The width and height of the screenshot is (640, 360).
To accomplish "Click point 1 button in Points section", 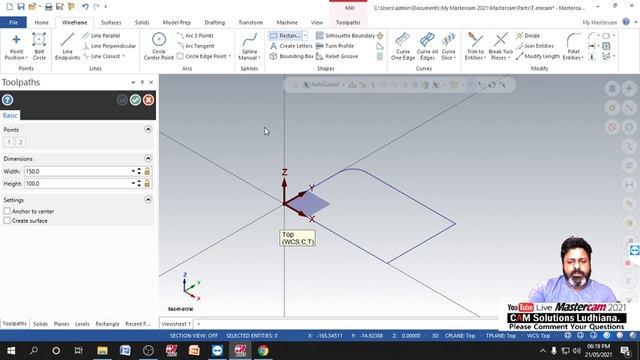I will [9, 142].
